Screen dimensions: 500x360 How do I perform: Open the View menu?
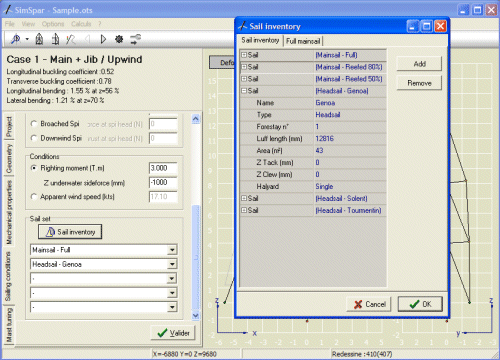pos(28,24)
